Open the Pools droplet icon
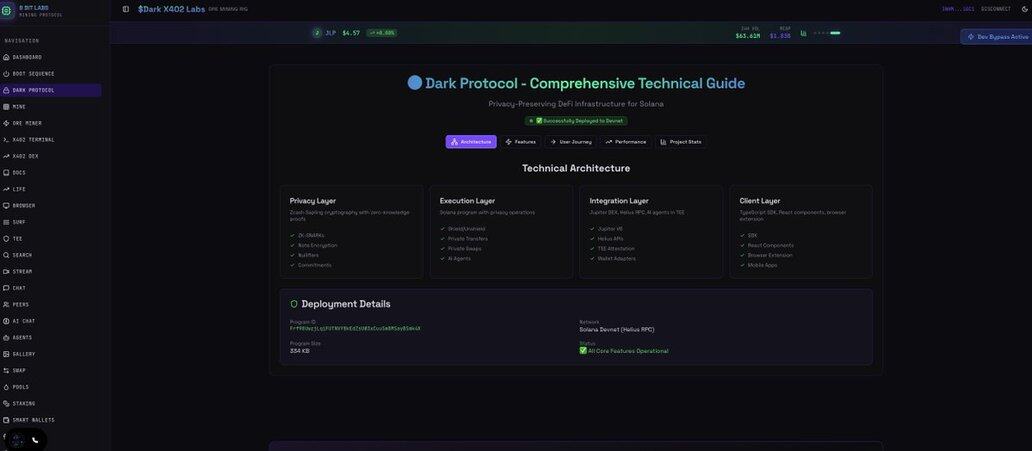Image resolution: width=1032 pixels, height=451 pixels. (x=6, y=387)
